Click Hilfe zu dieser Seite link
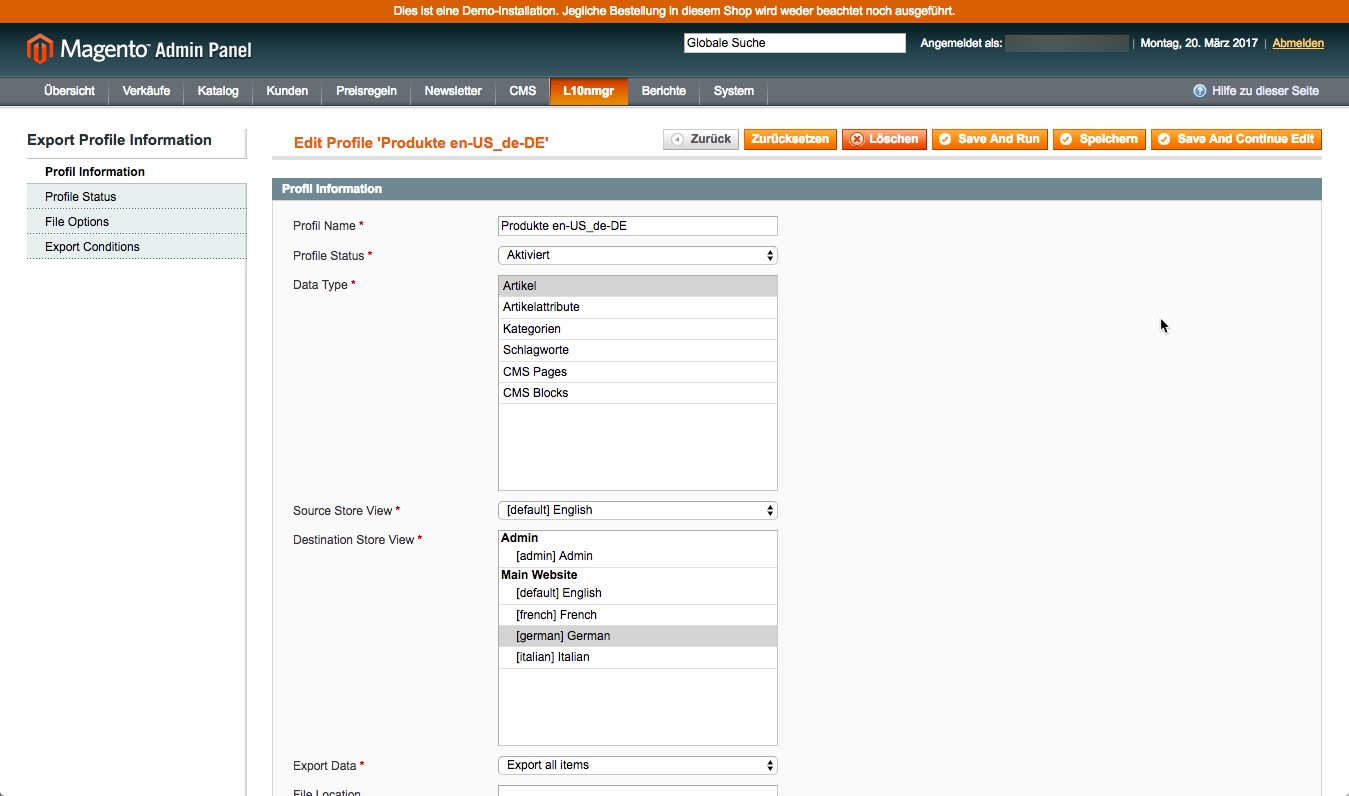Screen dimensions: 1349x796 (1265, 91)
